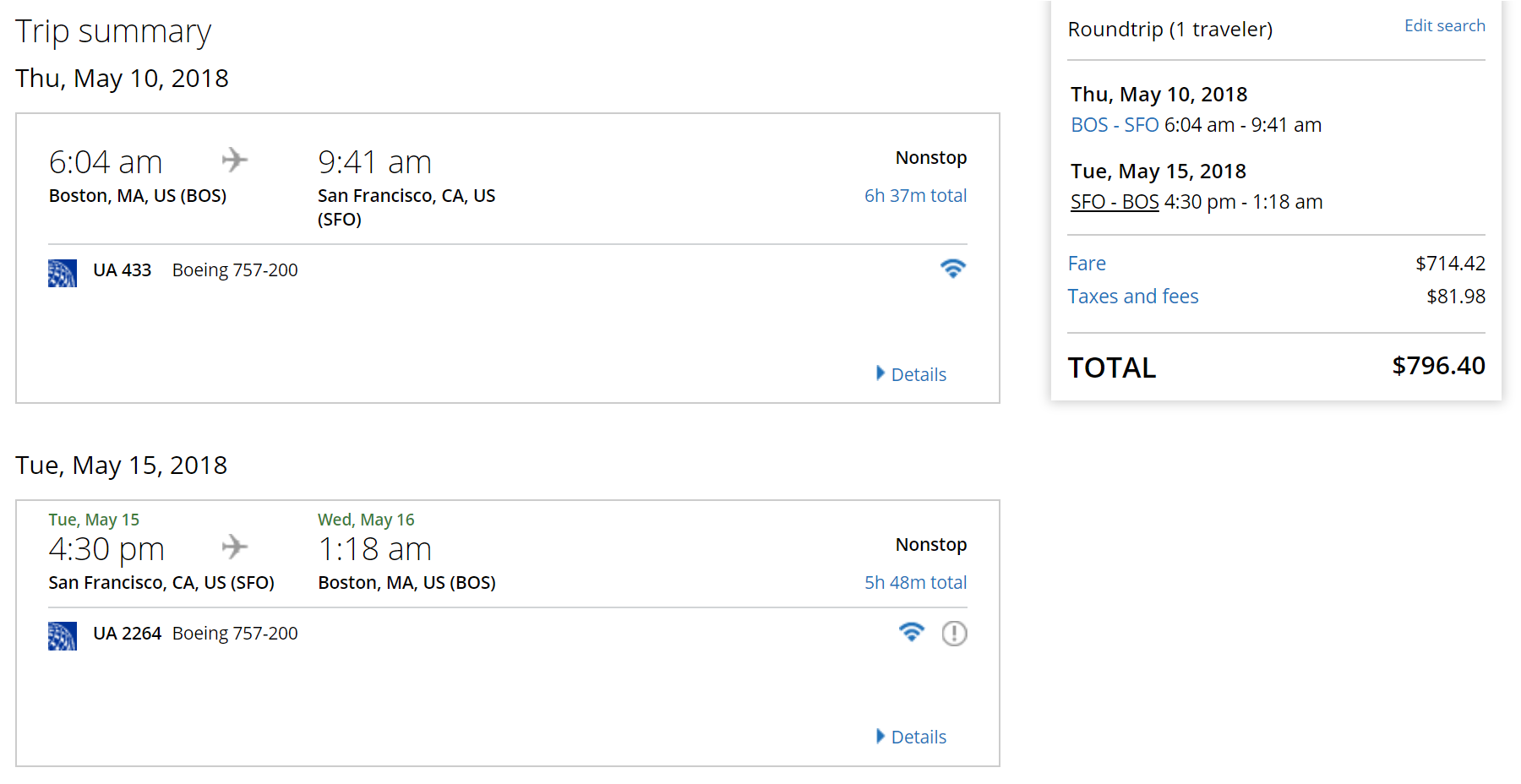Click the United logo beside UA 433
Viewport: 1521px width, 784px height.
point(63,273)
